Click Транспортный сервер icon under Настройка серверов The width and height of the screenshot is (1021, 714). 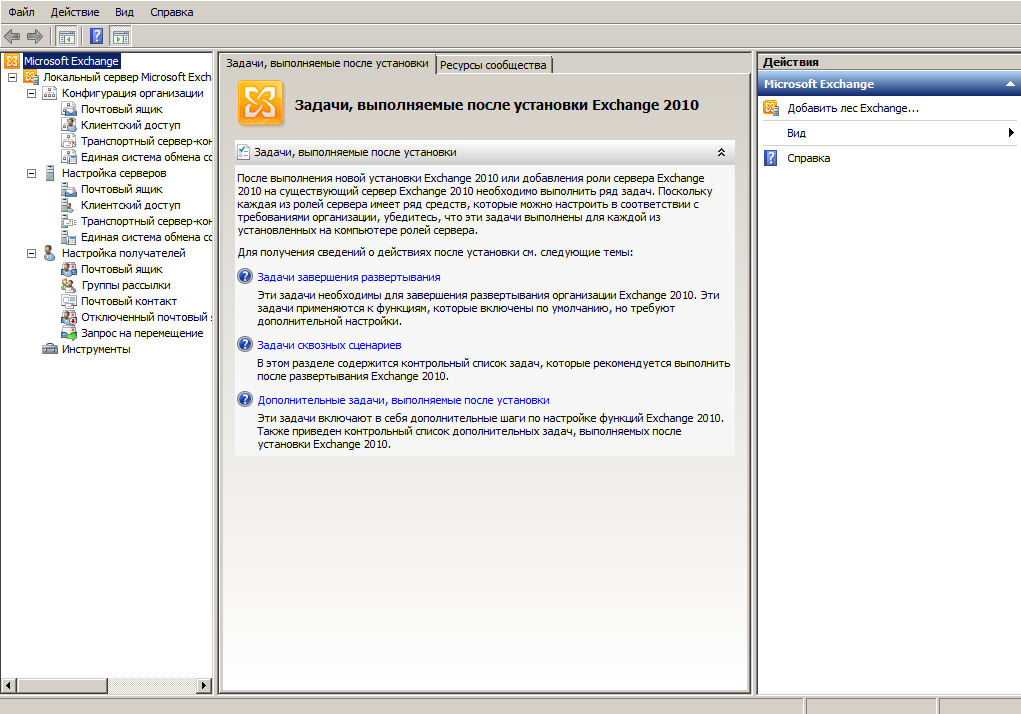click(x=68, y=221)
